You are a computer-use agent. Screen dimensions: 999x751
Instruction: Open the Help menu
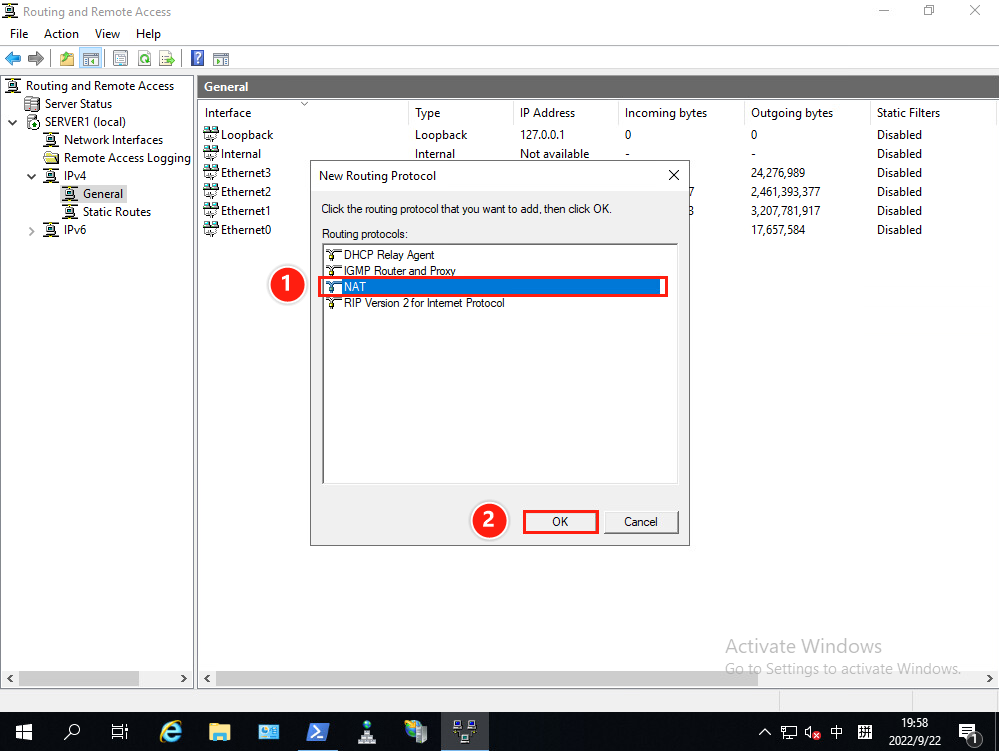pos(148,34)
